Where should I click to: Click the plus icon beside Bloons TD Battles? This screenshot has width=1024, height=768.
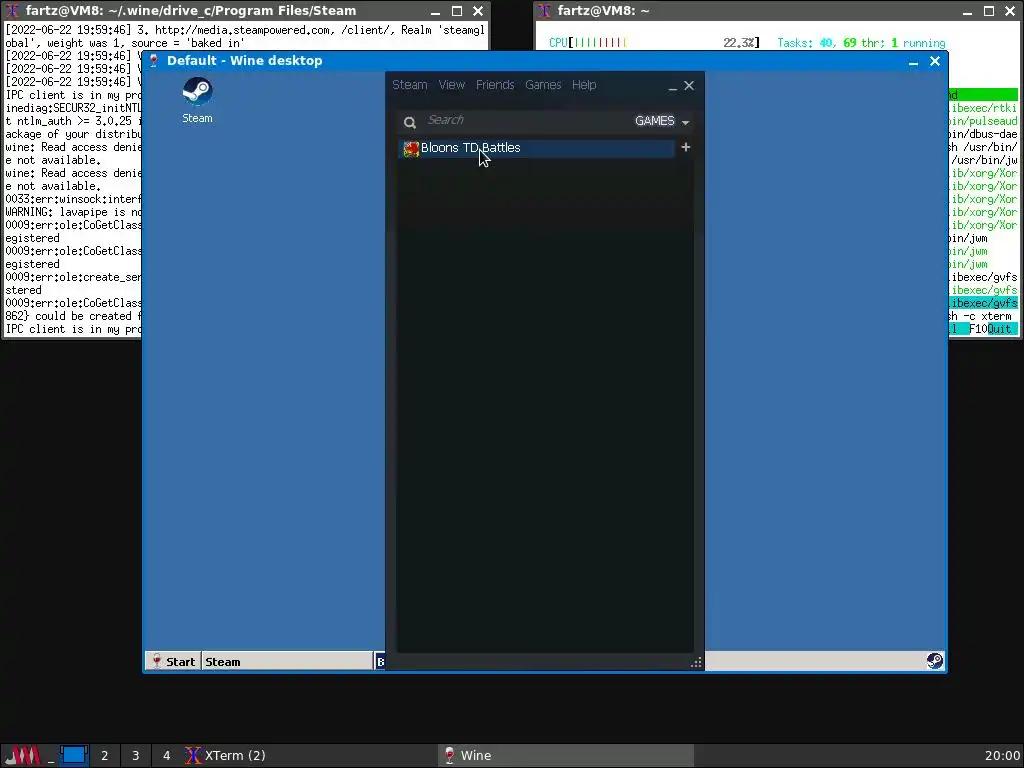[x=686, y=147]
